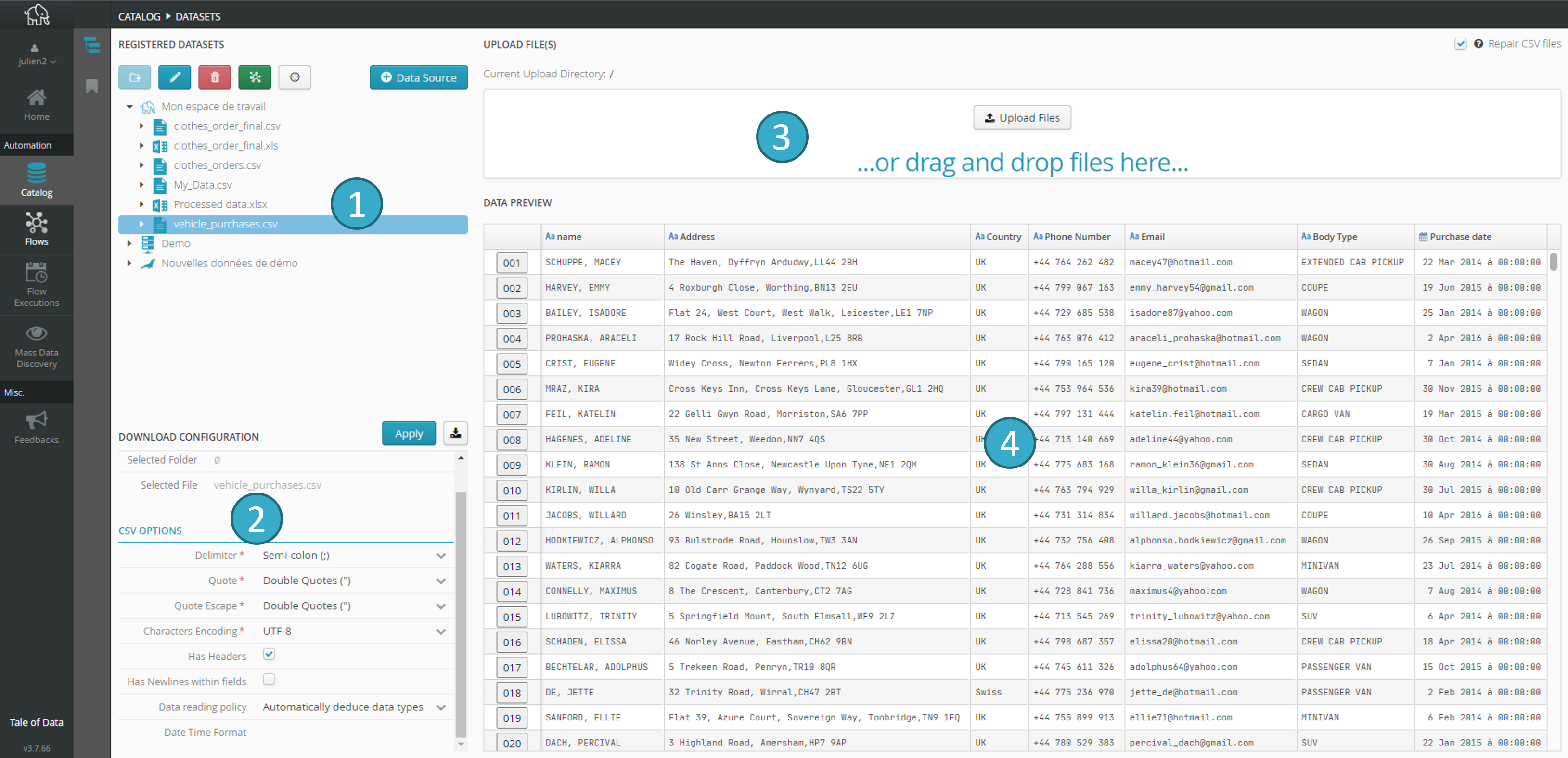Uncheck the Has Headers checkbox
The height and width of the screenshot is (758, 1568).
pos(269,654)
